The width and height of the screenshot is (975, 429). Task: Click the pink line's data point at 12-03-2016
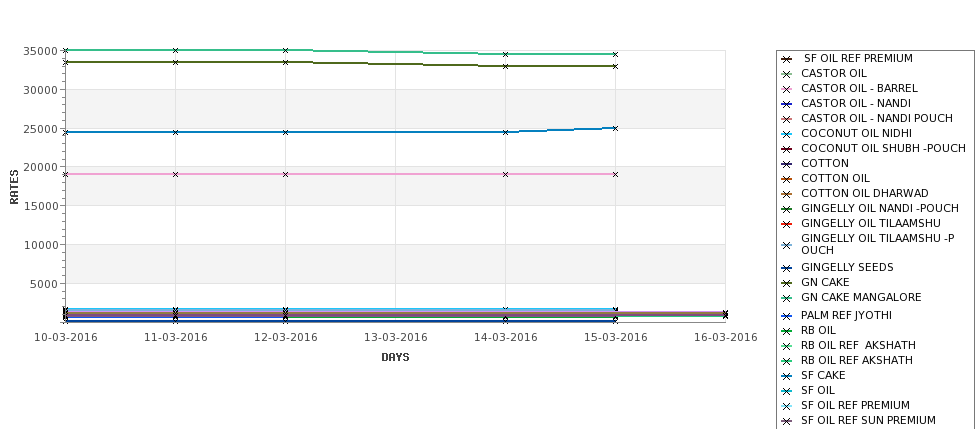click(285, 175)
